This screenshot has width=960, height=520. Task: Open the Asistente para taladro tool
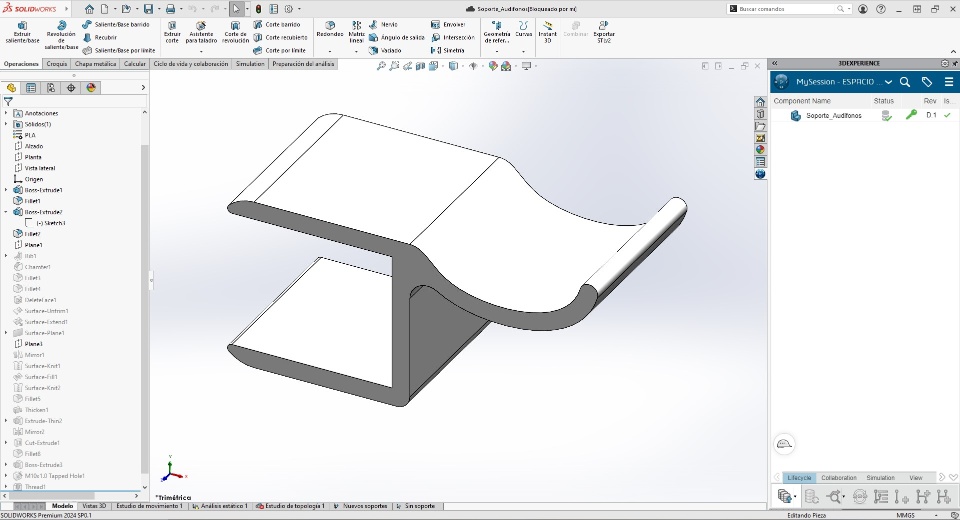pos(201,32)
